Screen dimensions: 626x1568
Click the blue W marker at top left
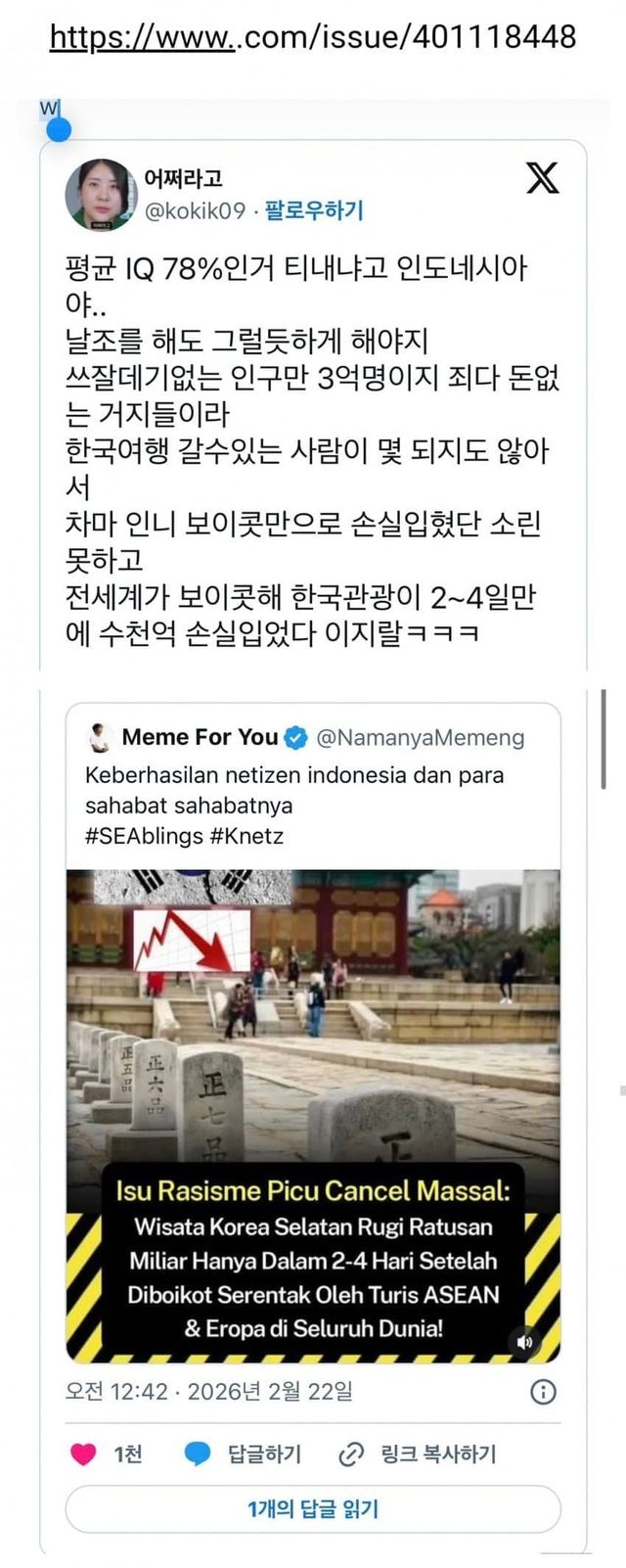(x=56, y=119)
